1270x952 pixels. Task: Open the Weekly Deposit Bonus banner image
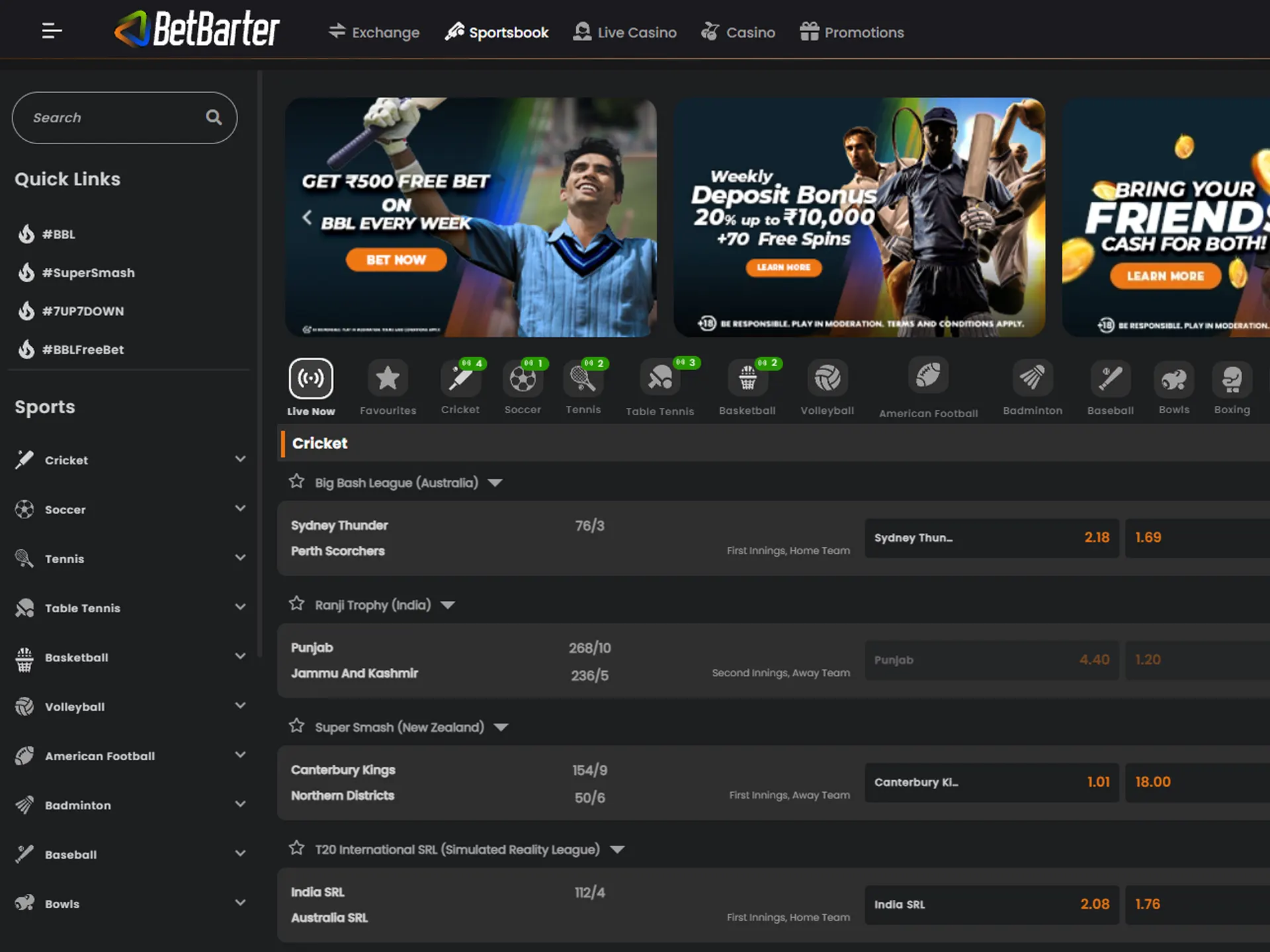tap(859, 217)
